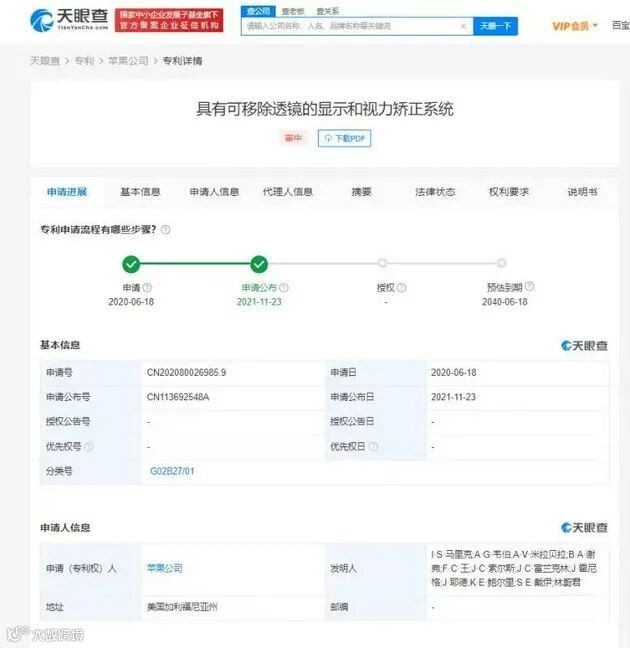Click the Tianyancha logo at top left

69,19
